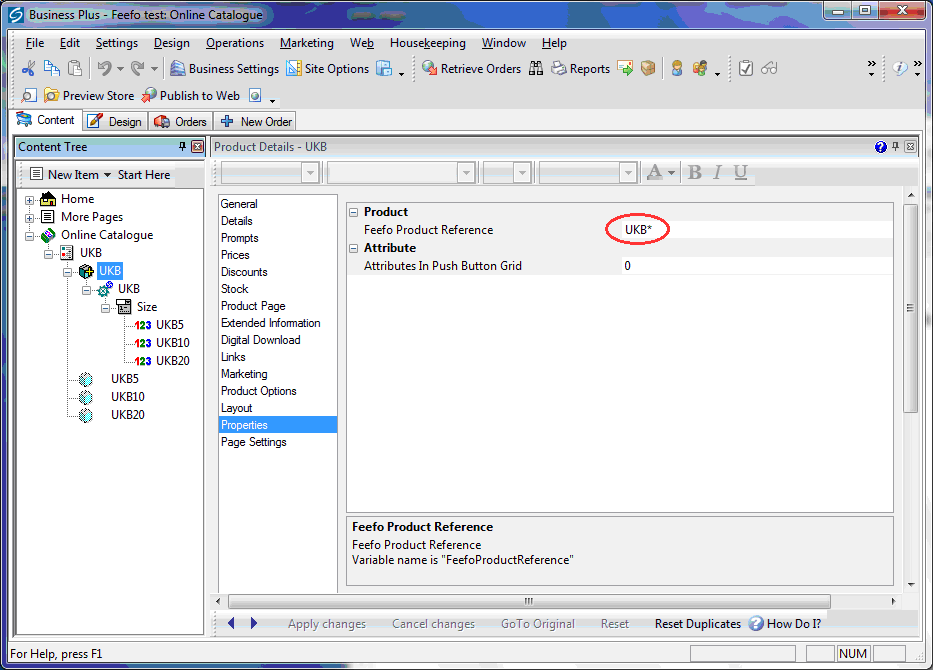Image resolution: width=933 pixels, height=670 pixels.
Task: Open Business Settings from the toolbar
Action: (x=224, y=69)
